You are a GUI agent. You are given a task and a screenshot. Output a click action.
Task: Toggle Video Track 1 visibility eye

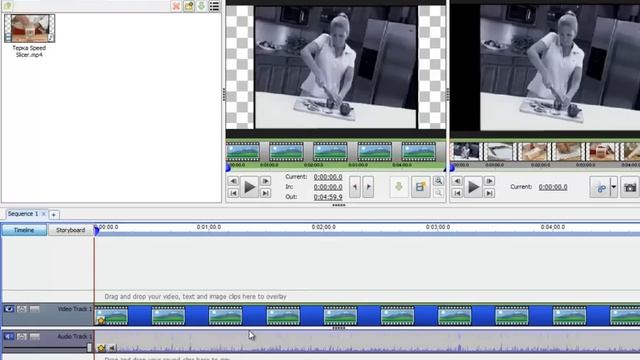pos(9,309)
